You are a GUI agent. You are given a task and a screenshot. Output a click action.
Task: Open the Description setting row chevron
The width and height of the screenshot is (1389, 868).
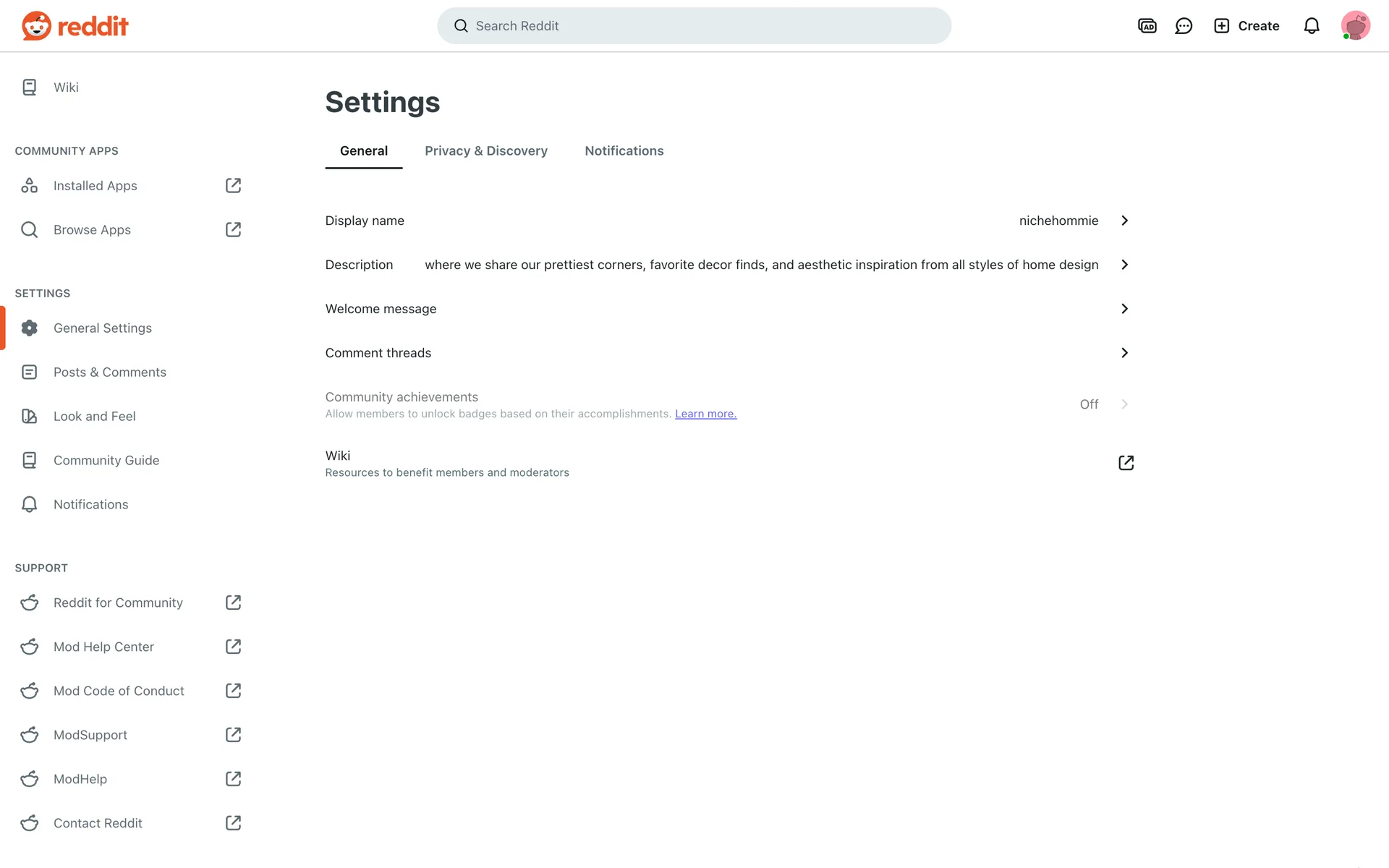[x=1124, y=265]
